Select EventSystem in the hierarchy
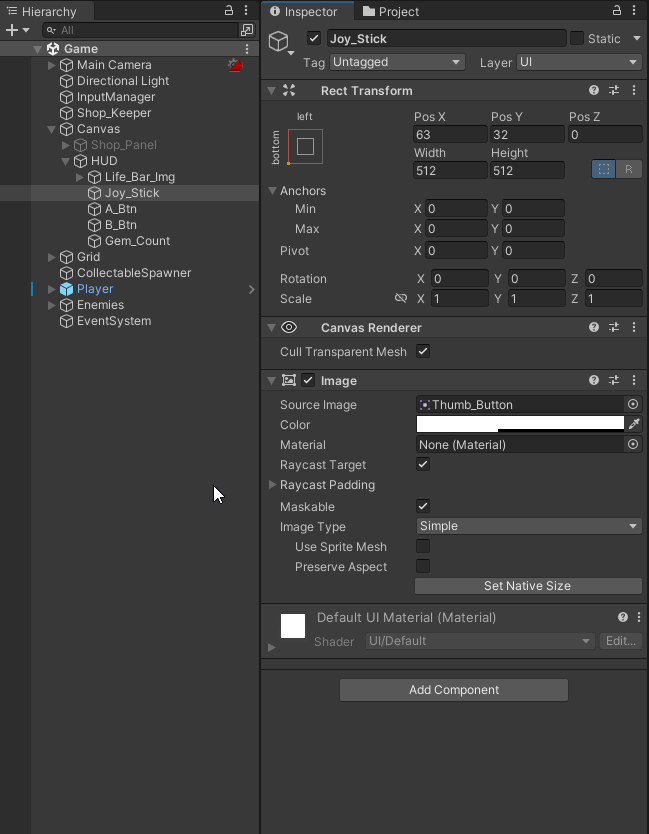649x834 pixels. [x=114, y=321]
